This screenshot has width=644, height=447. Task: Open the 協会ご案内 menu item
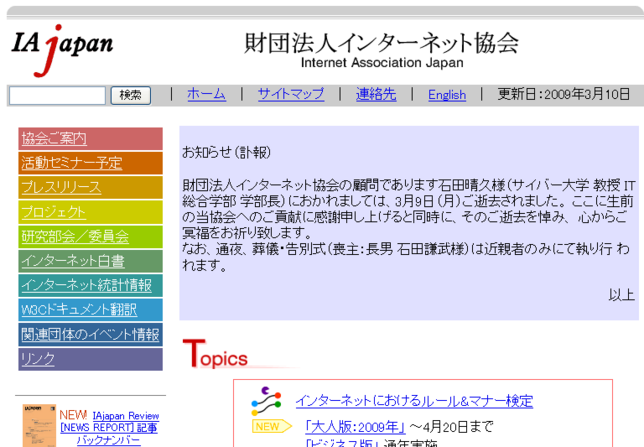tap(90, 138)
